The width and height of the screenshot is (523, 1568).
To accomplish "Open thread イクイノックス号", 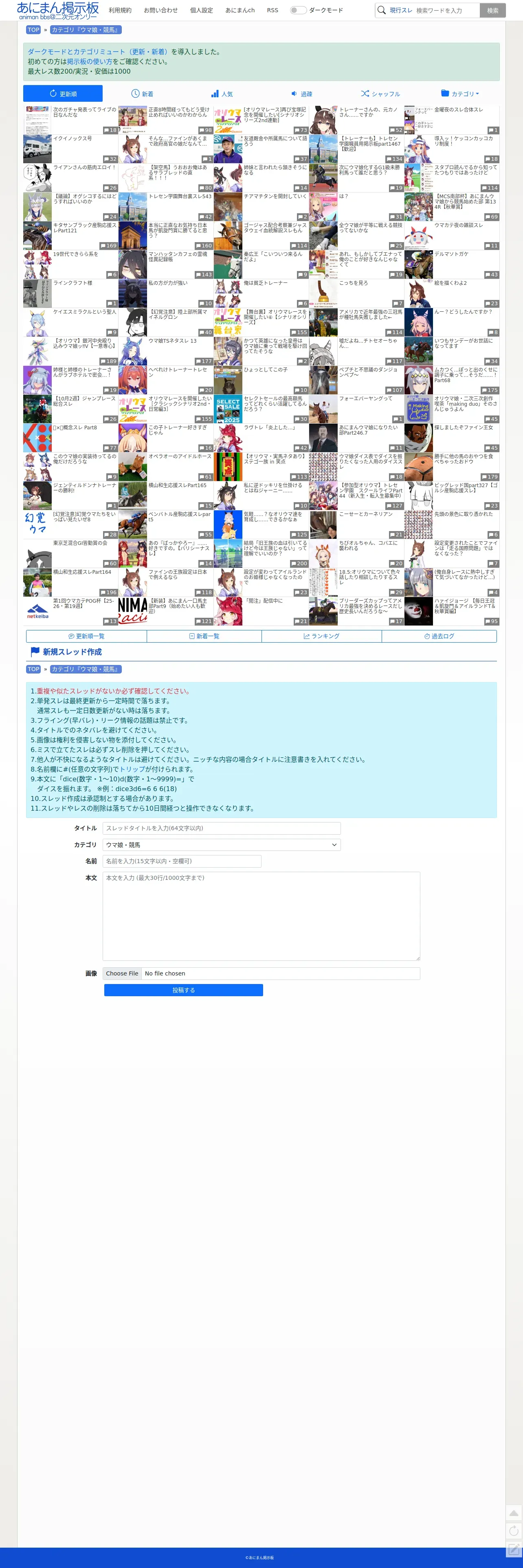I will [73, 139].
